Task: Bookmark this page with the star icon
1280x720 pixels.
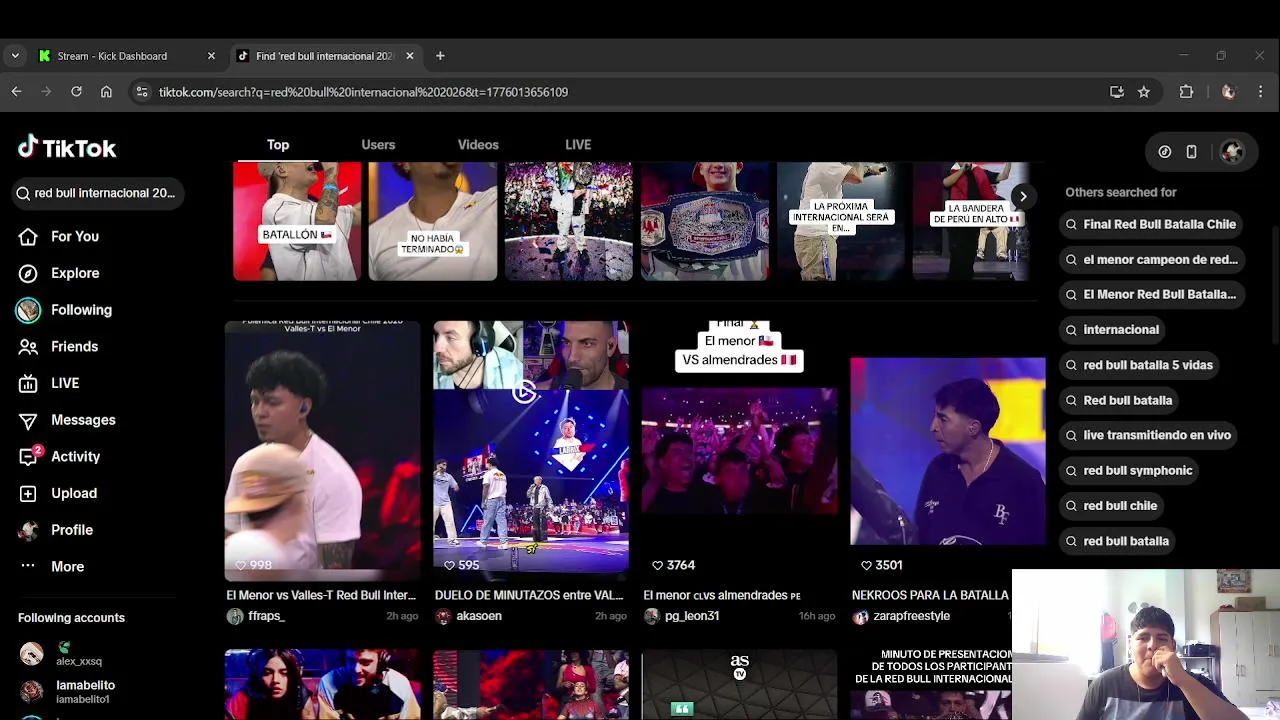Action: click(1144, 92)
